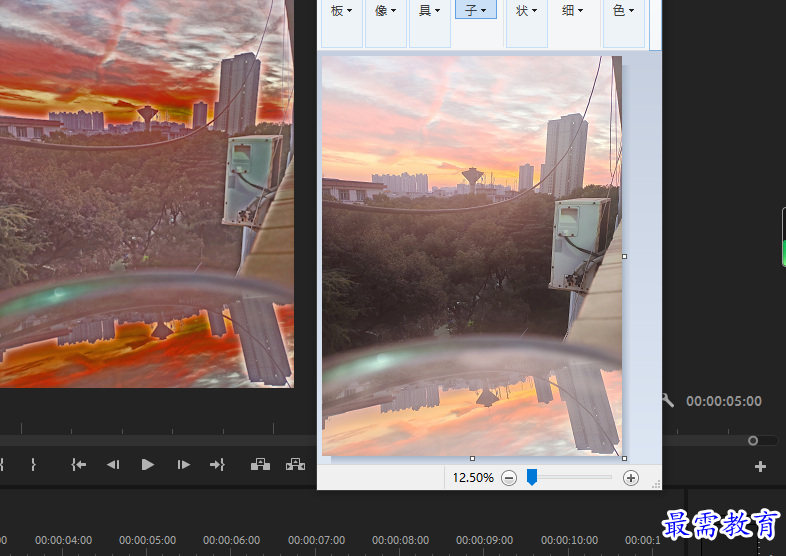Click the Lift button in Premiere
Image resolution: width=786 pixels, height=556 pixels.
point(260,464)
